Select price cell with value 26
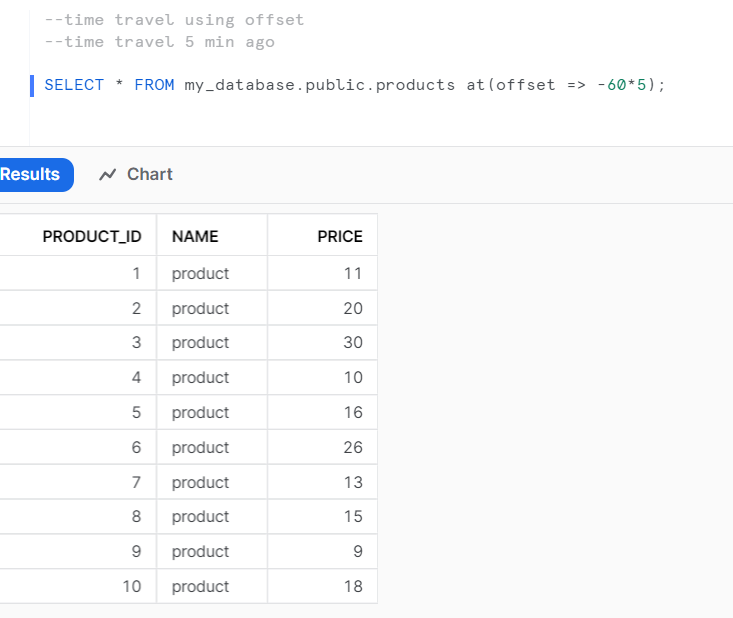This screenshot has height=618, width=733. point(323,447)
